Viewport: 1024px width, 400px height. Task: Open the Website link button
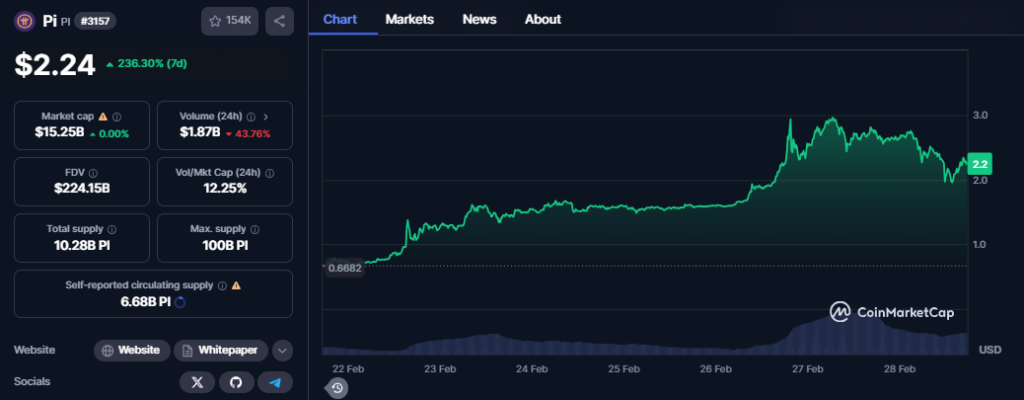pyautogui.click(x=132, y=350)
